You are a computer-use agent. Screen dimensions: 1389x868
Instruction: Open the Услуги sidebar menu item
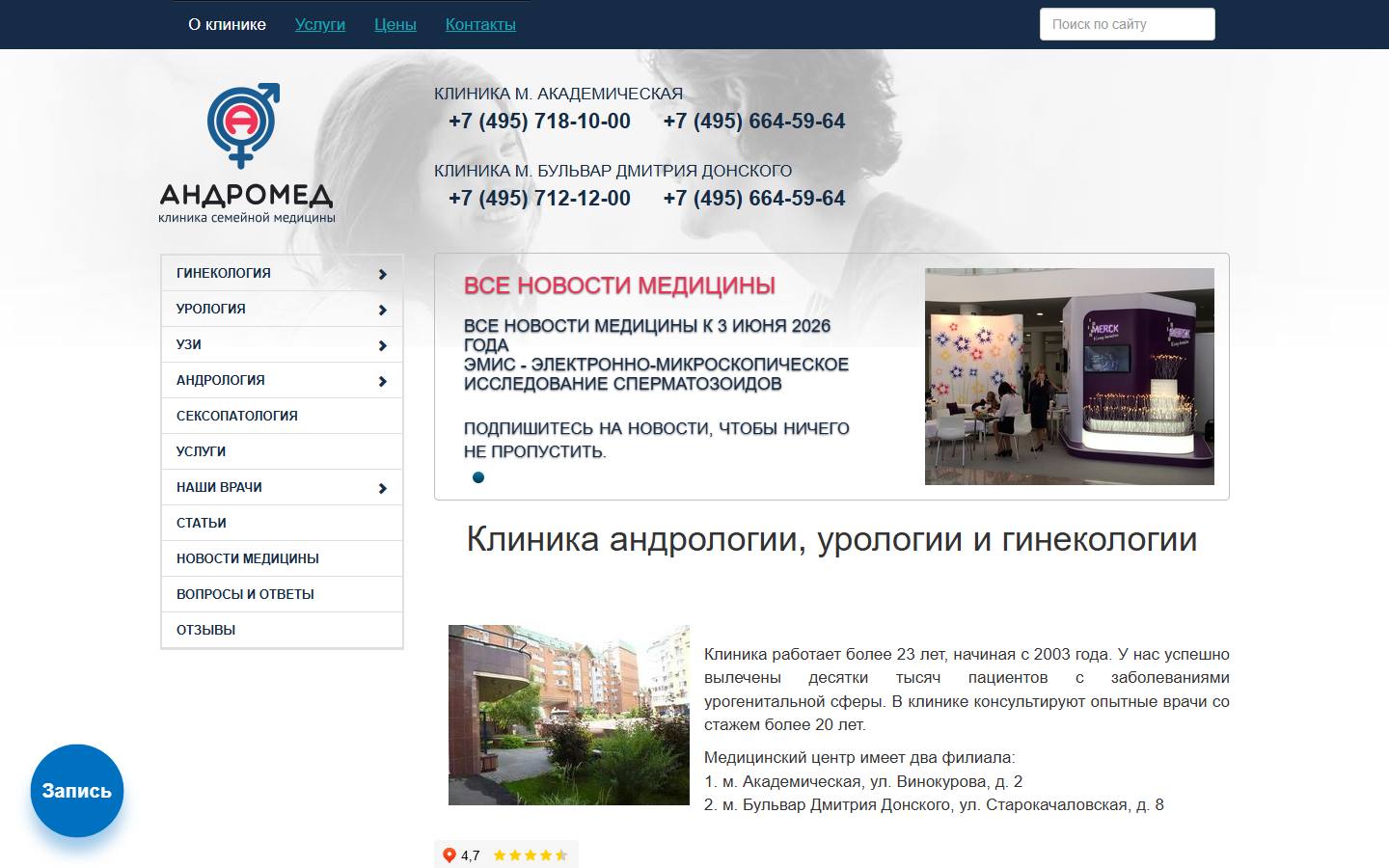[x=282, y=451]
